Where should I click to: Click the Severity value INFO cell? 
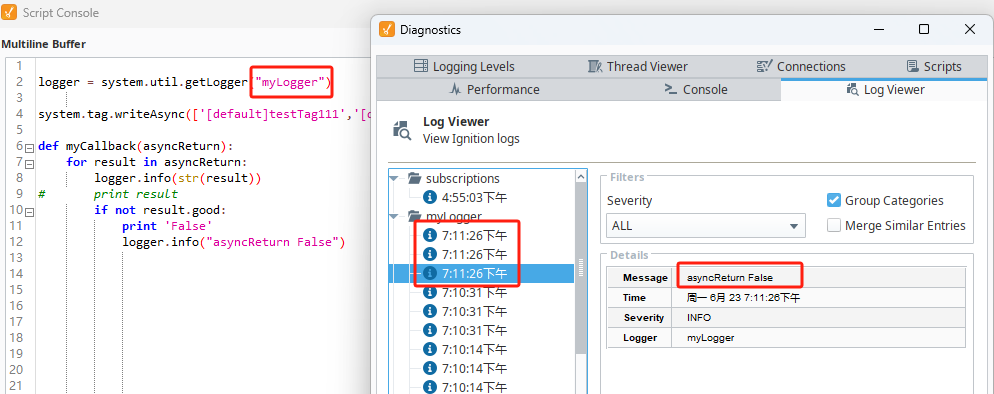click(x=818, y=317)
